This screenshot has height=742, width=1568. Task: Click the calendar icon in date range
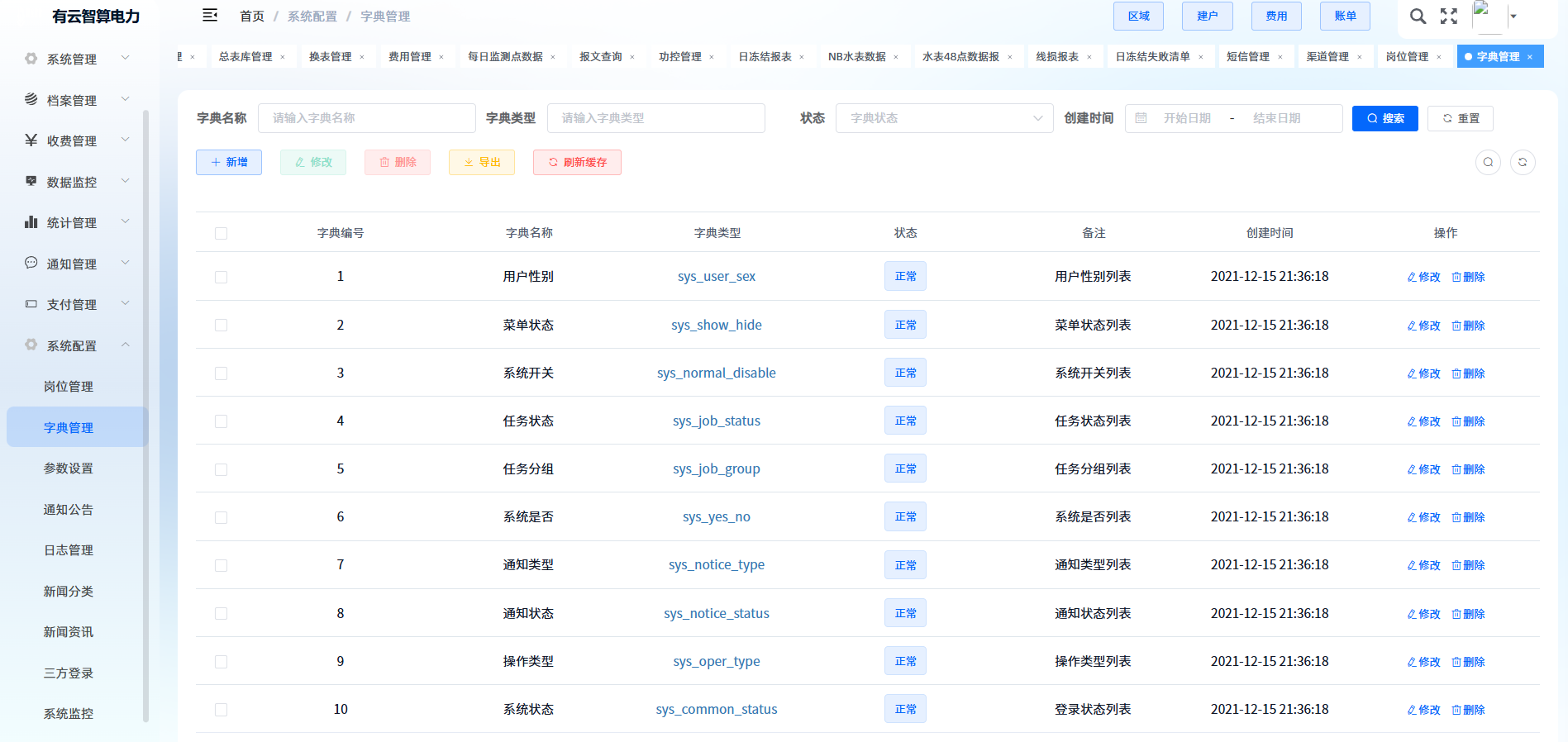point(1141,118)
